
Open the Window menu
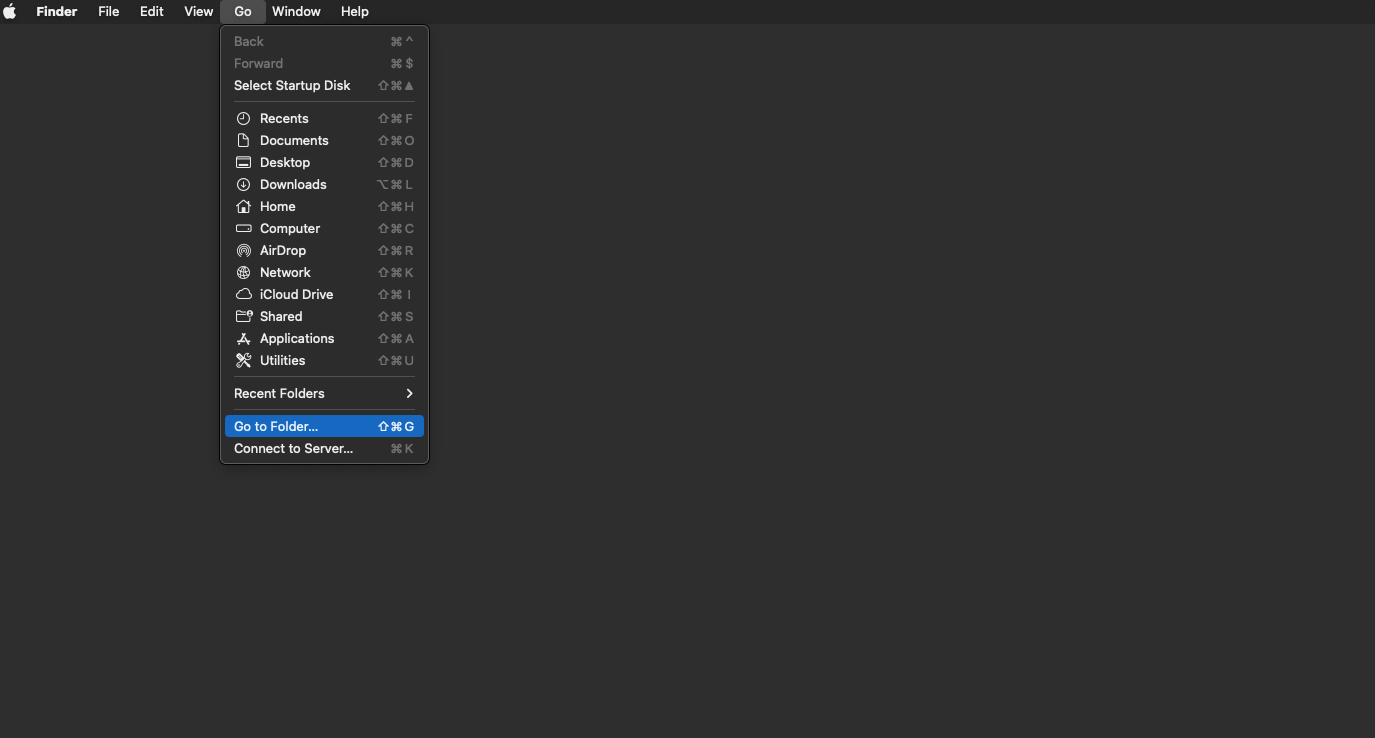tap(296, 12)
